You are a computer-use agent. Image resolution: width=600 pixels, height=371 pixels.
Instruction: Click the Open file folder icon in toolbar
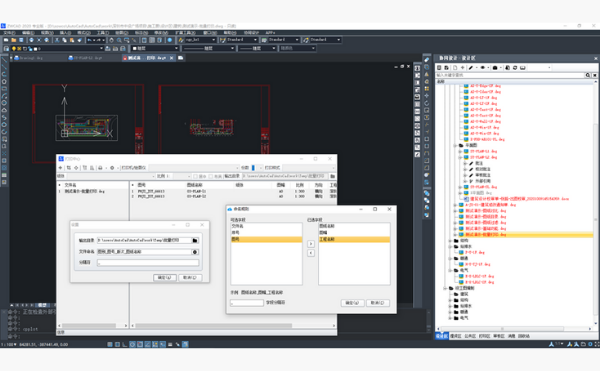click(14, 40)
